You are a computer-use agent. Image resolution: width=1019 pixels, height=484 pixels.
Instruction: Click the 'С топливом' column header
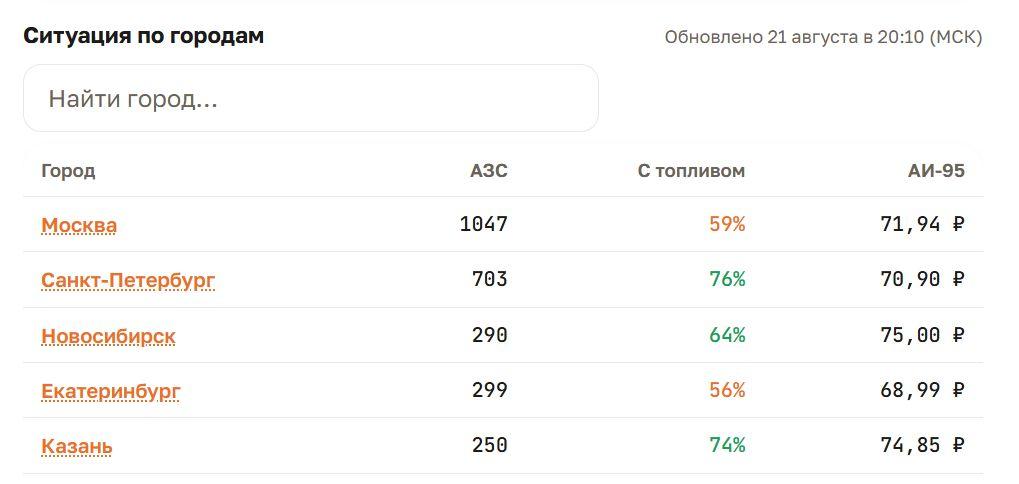tap(691, 171)
